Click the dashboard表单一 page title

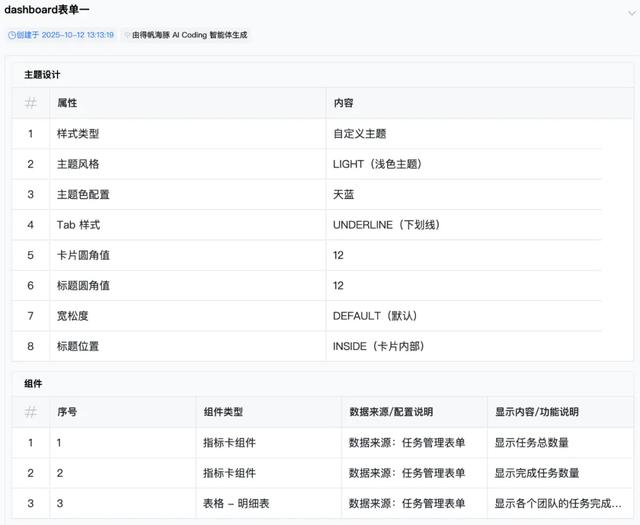click(47, 10)
